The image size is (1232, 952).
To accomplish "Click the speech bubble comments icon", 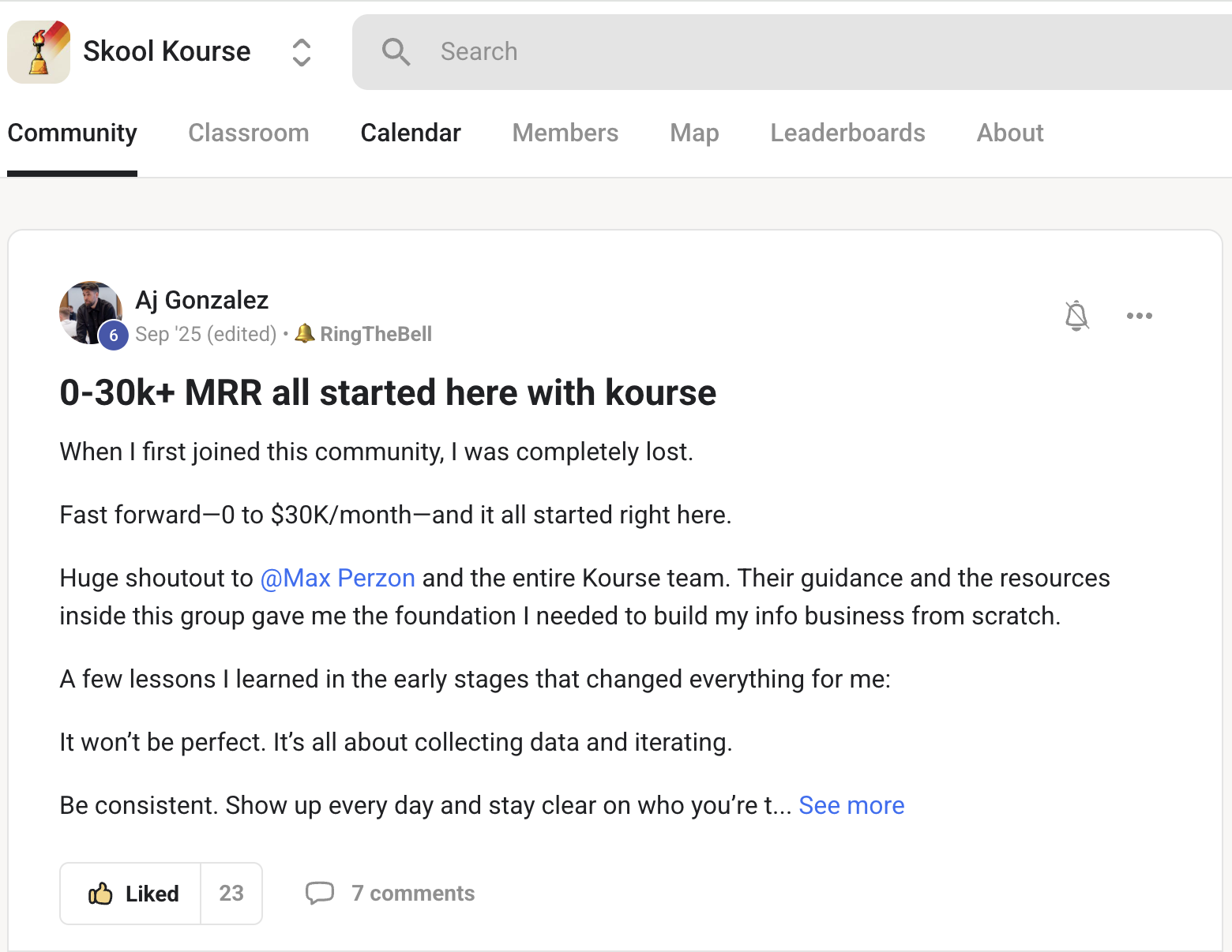I will point(320,893).
